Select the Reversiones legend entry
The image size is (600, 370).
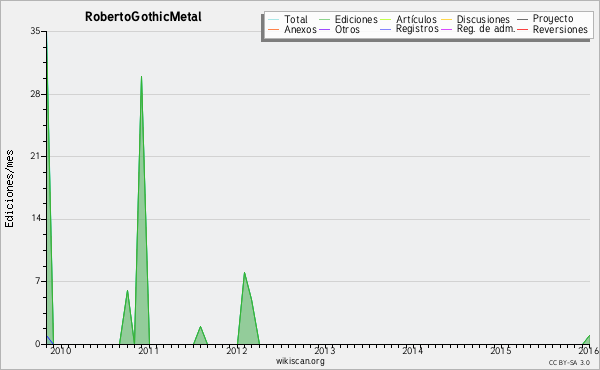click(x=560, y=29)
